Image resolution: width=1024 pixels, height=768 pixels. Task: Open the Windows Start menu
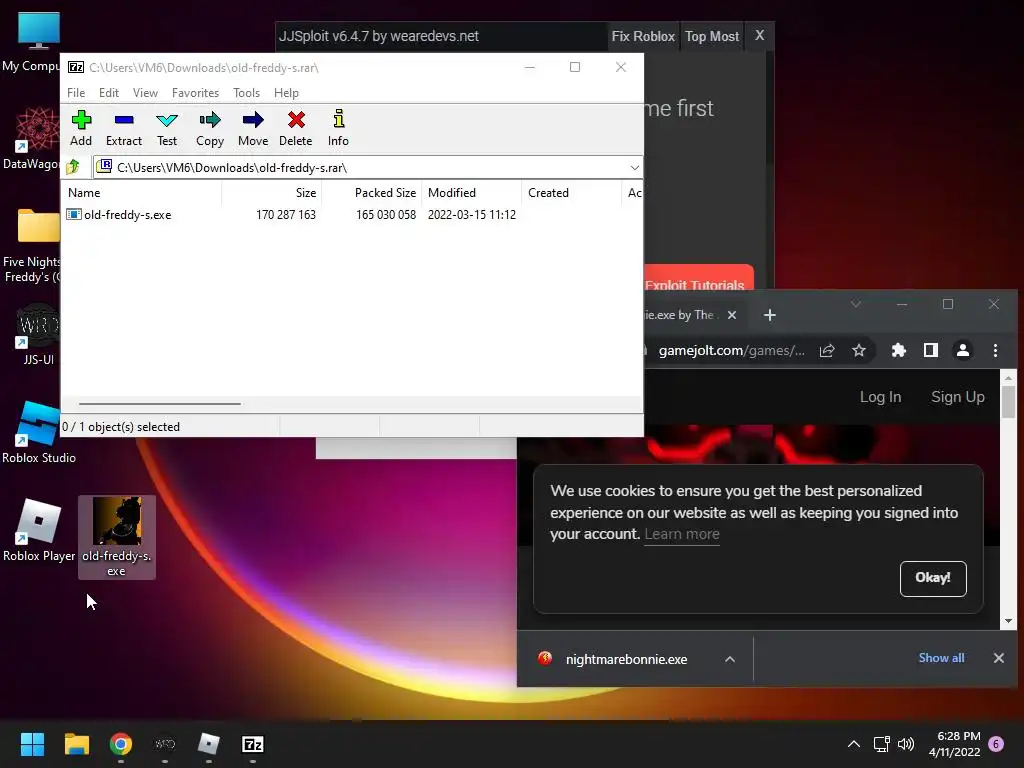tap(32, 744)
